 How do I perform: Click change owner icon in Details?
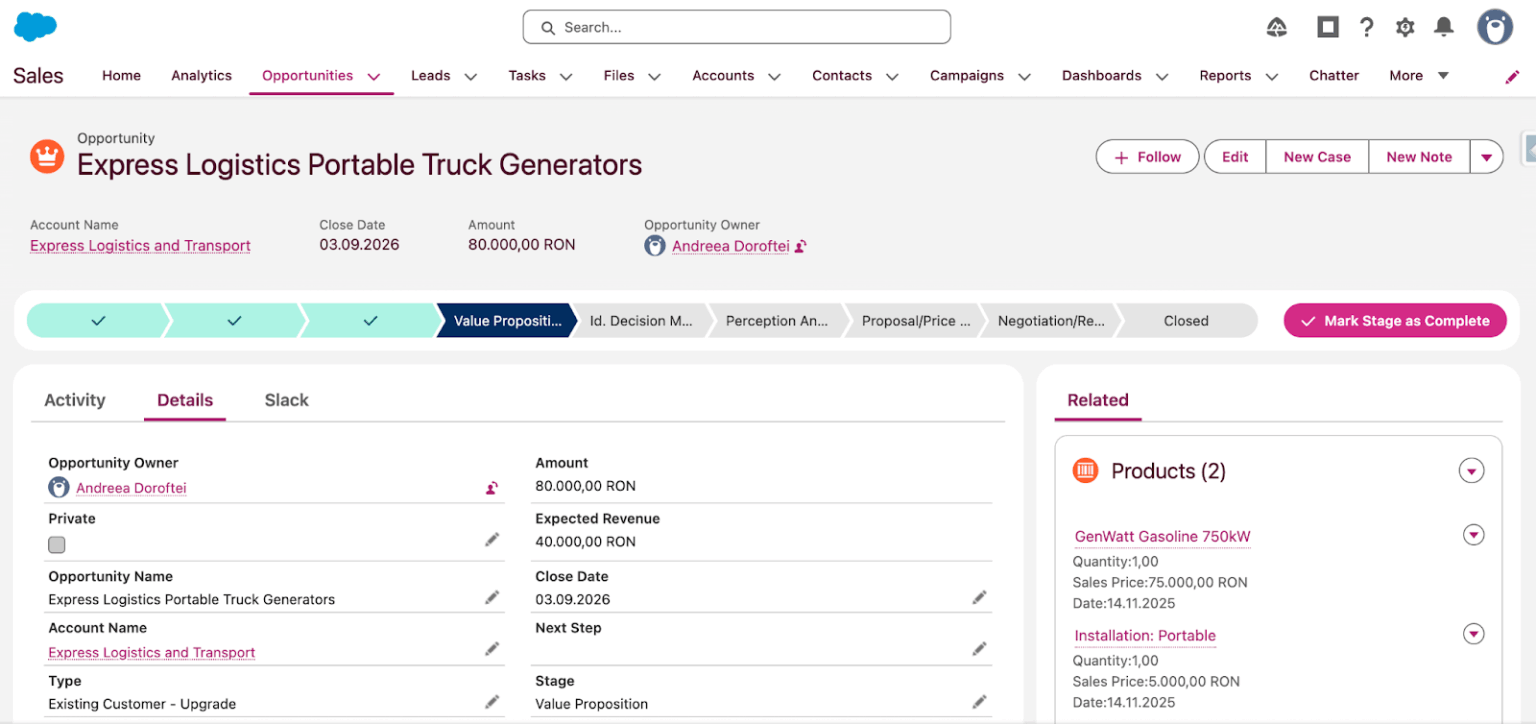click(492, 488)
